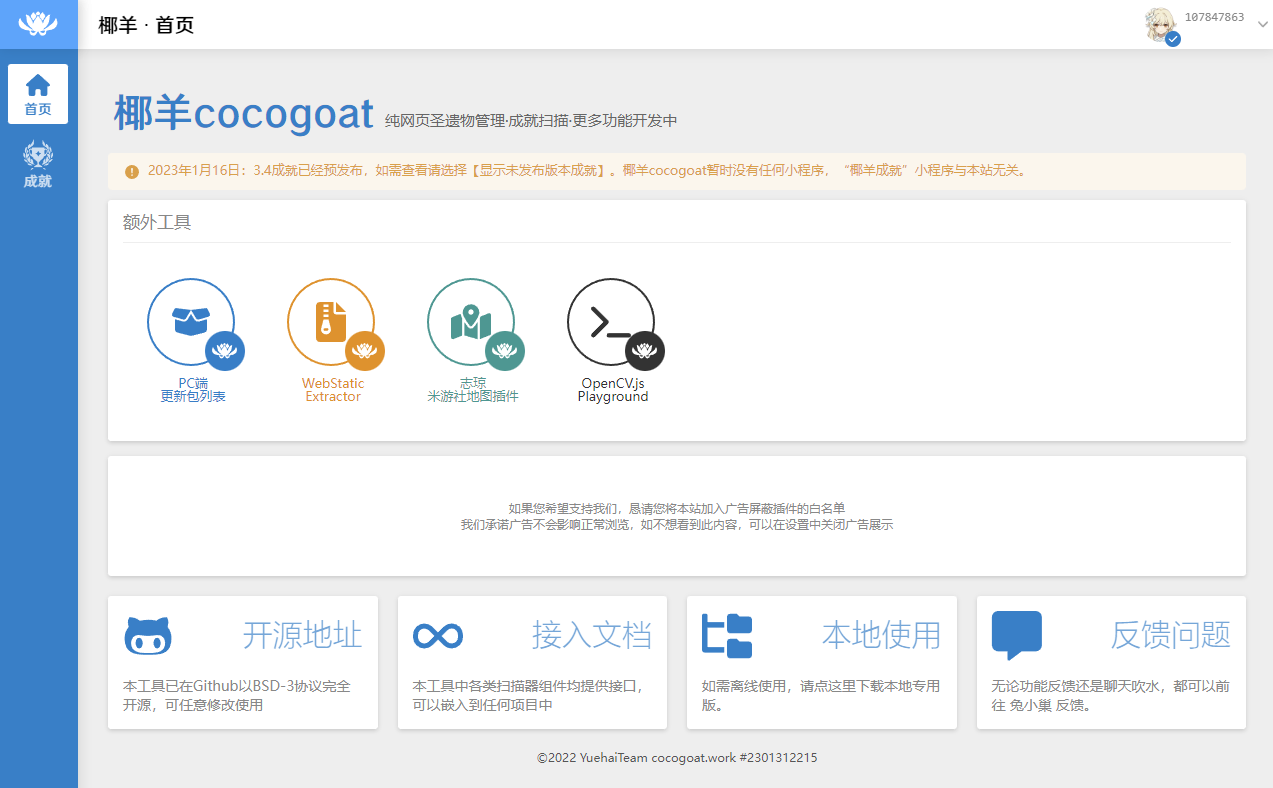Go to the 成就 achievements page
The height and width of the screenshot is (788, 1273).
pyautogui.click(x=38, y=165)
